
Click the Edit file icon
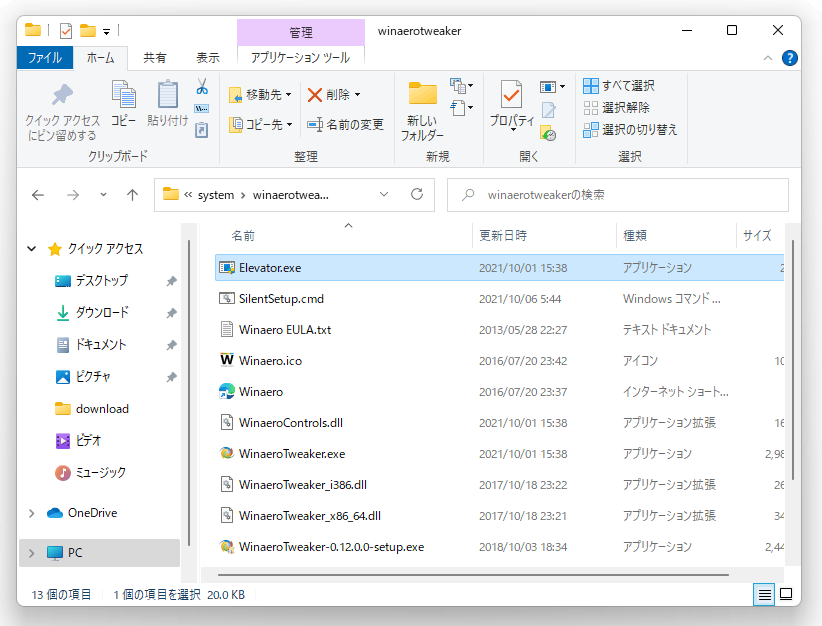(548, 110)
